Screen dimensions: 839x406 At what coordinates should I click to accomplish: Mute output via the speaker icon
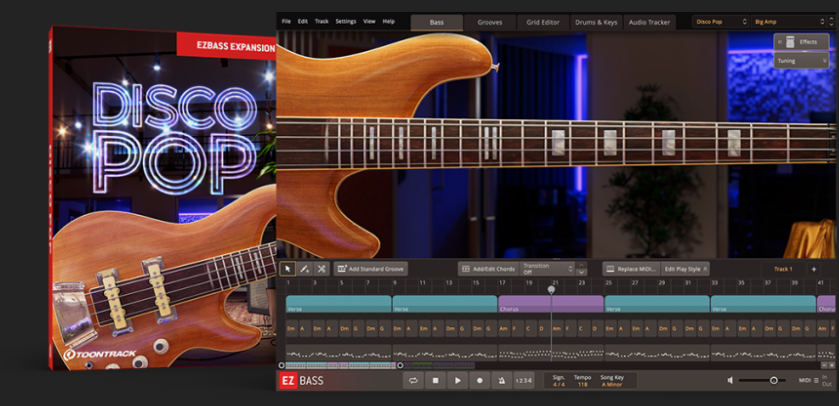tap(730, 380)
